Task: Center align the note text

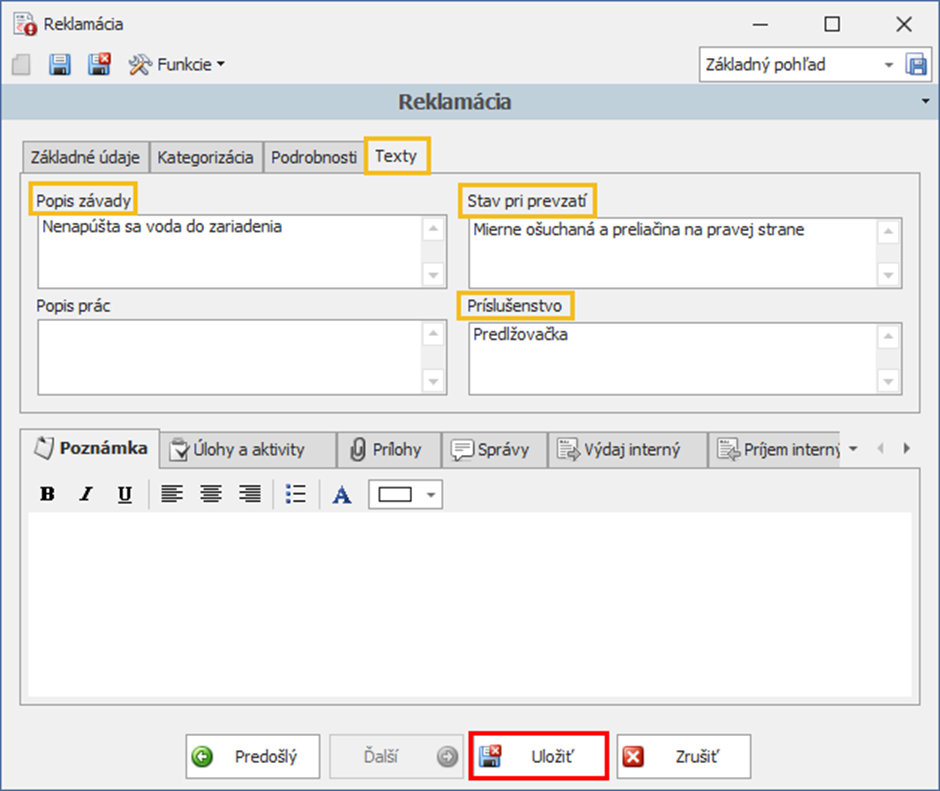Action: 210,494
